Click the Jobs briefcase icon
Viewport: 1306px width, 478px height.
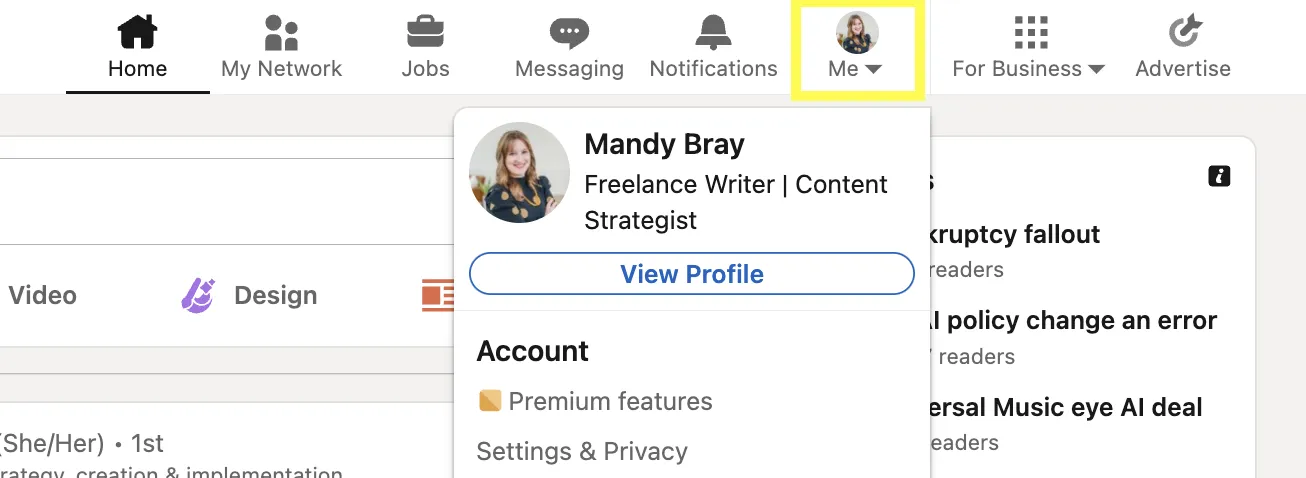click(425, 32)
